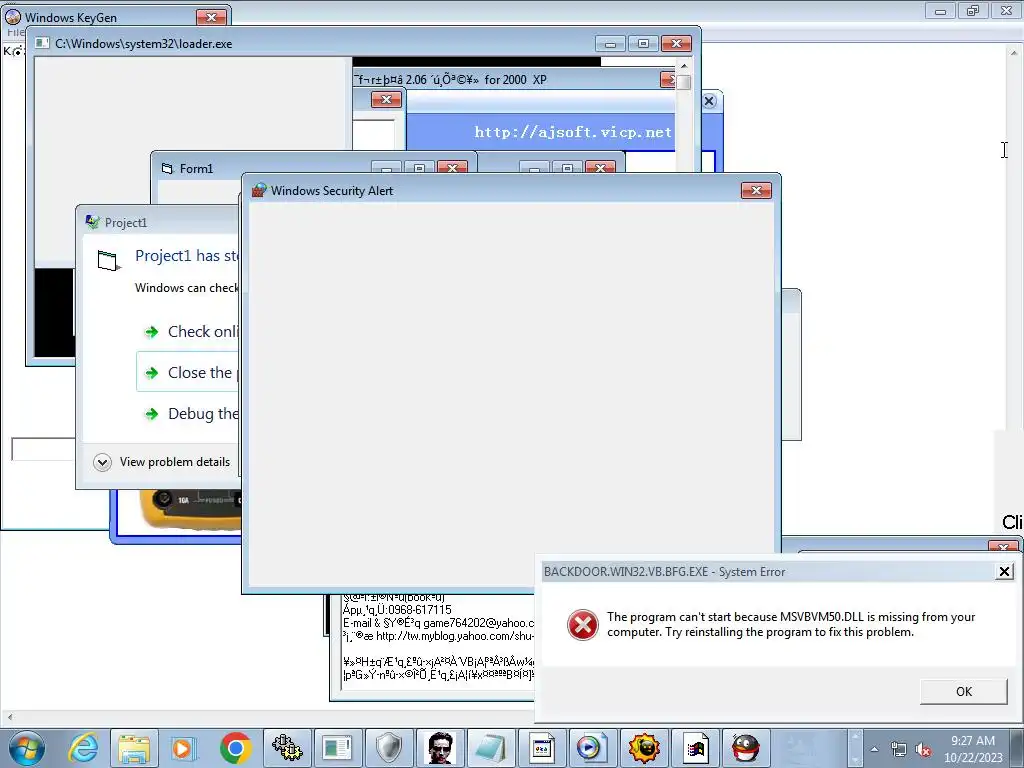Show hidden system tray icons arrow
Image resolution: width=1024 pixels, height=768 pixels.
point(874,749)
